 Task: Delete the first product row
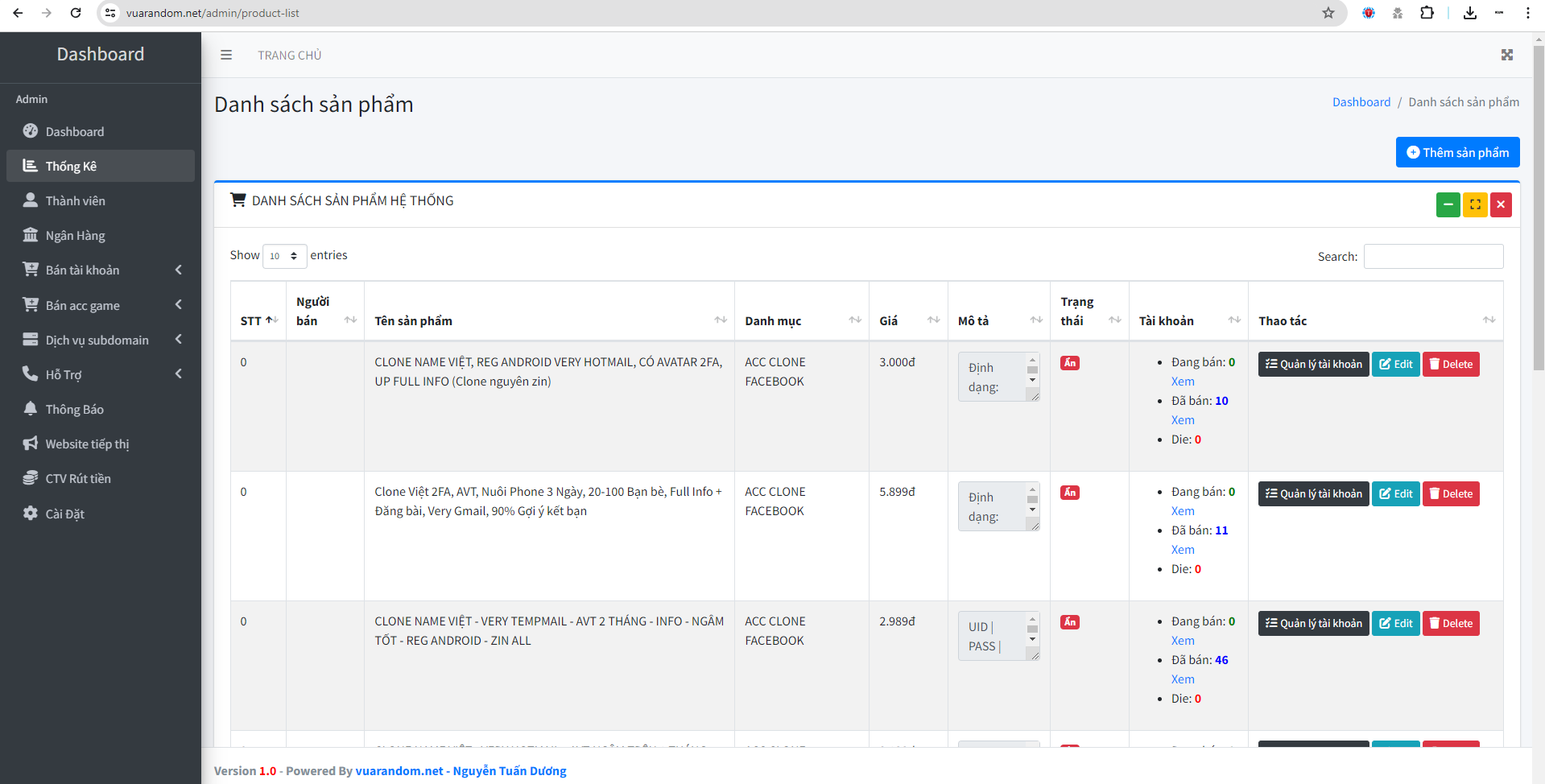1451,365
